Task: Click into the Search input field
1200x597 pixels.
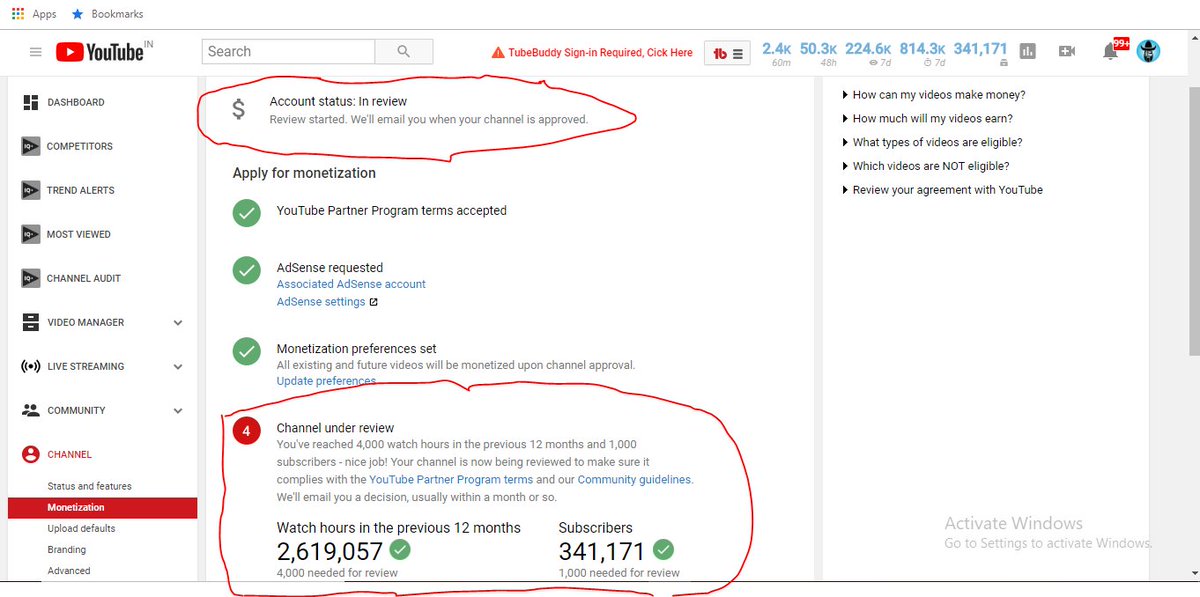Action: click(x=288, y=51)
